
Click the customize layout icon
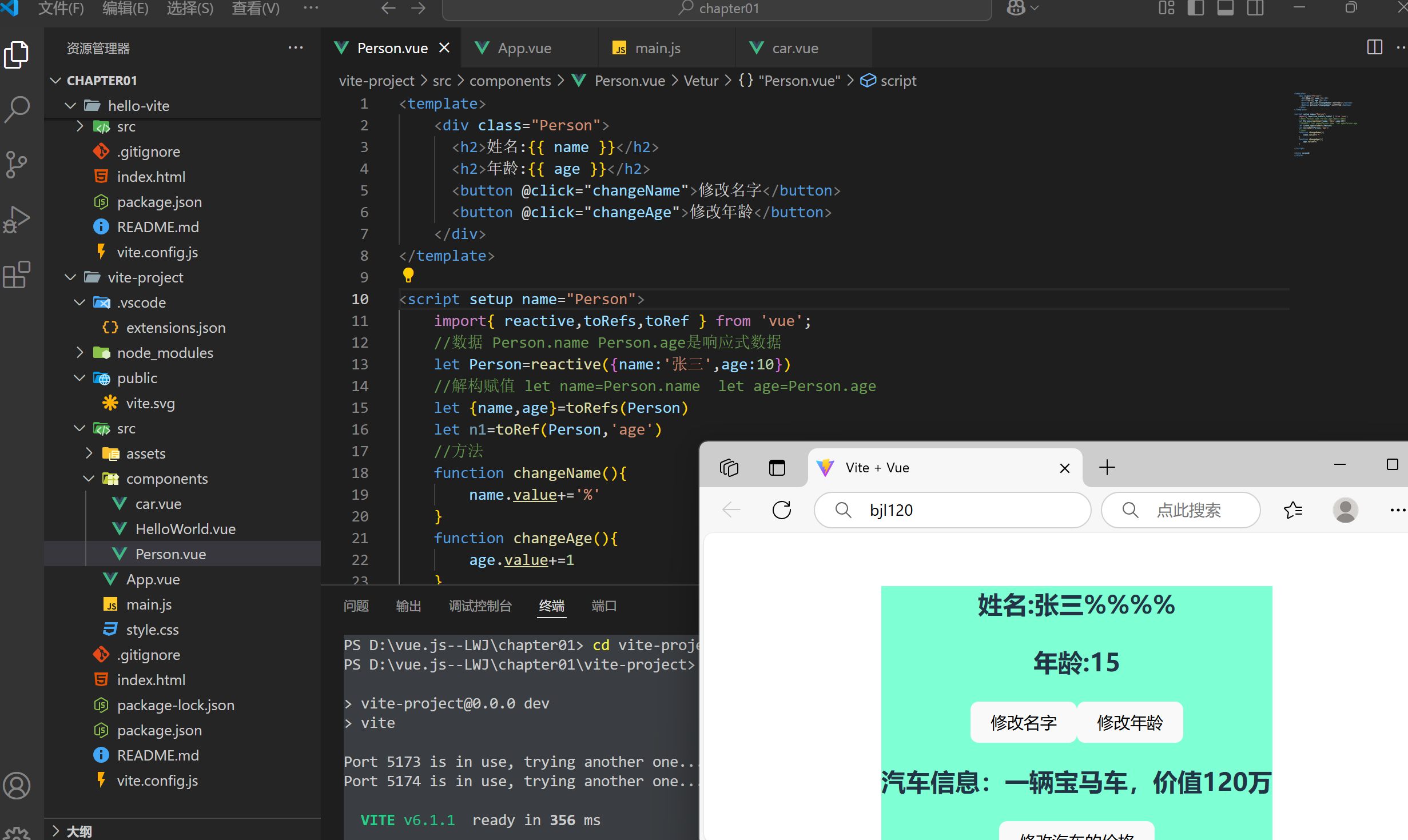[1166, 8]
